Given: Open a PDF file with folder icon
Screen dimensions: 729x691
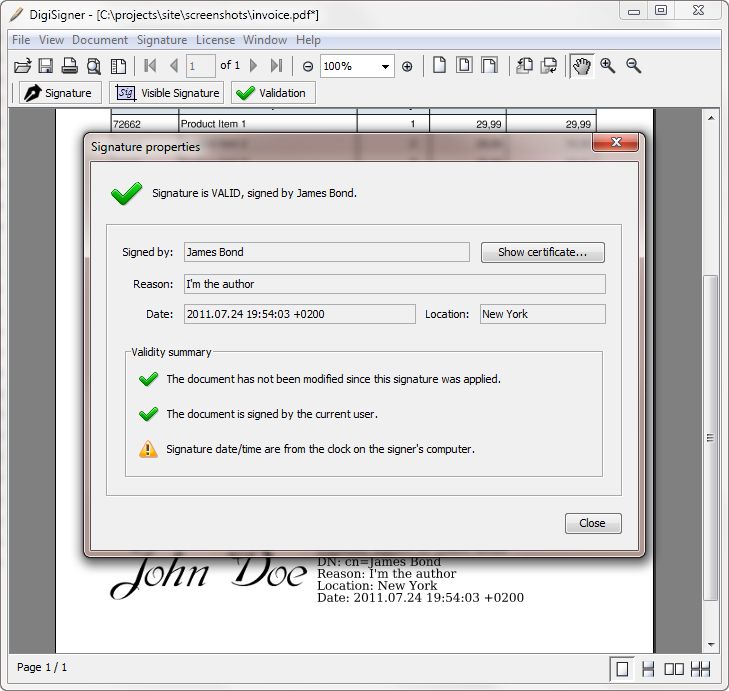Looking at the screenshot, I should pos(22,66).
